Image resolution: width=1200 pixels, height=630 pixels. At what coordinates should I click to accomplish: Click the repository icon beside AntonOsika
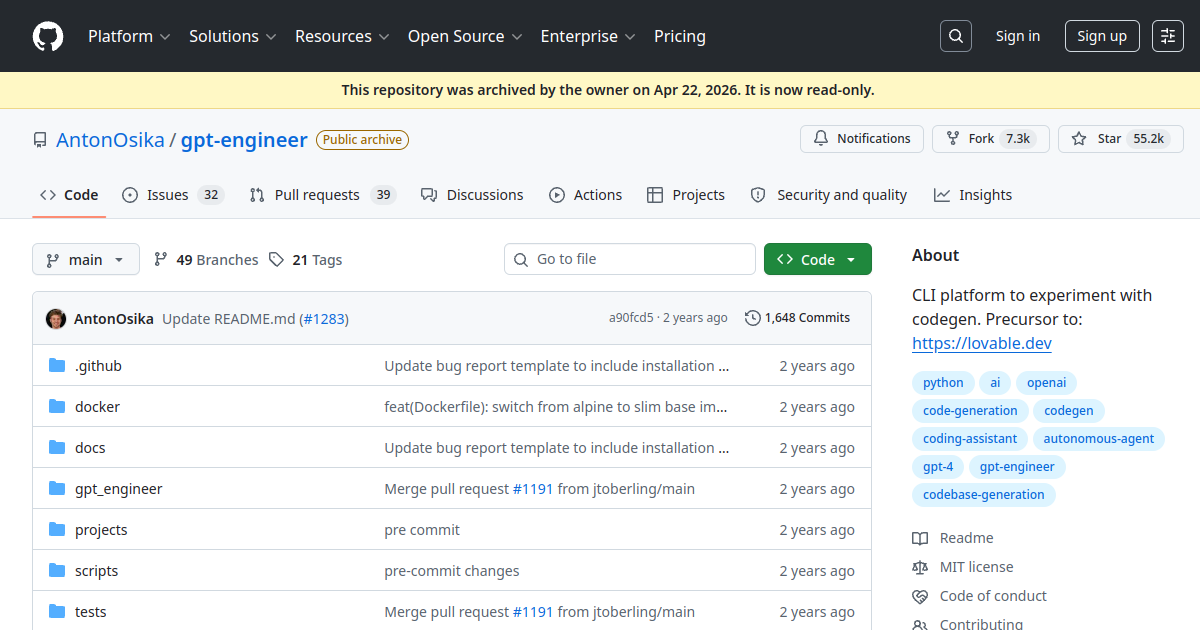[x=40, y=140]
